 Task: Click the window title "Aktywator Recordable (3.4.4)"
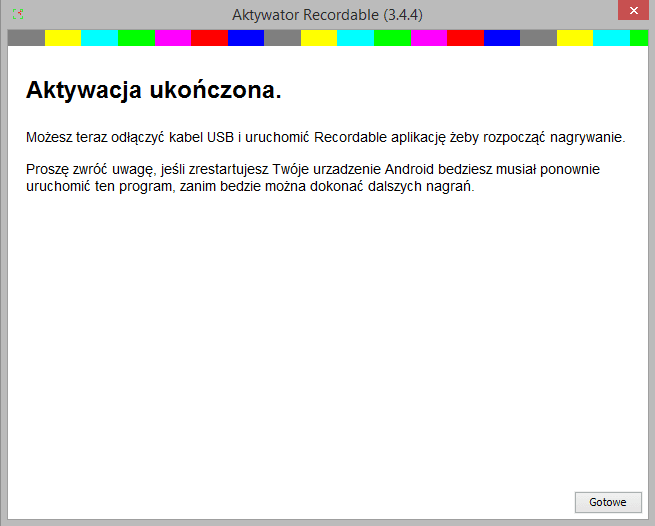tap(327, 15)
